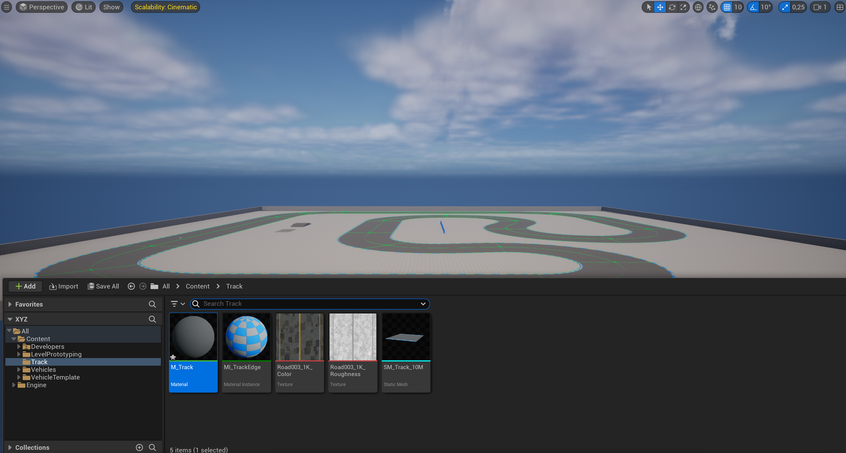Click the path folder icon before All
Viewport: 846px width, 453px height.
(154, 286)
